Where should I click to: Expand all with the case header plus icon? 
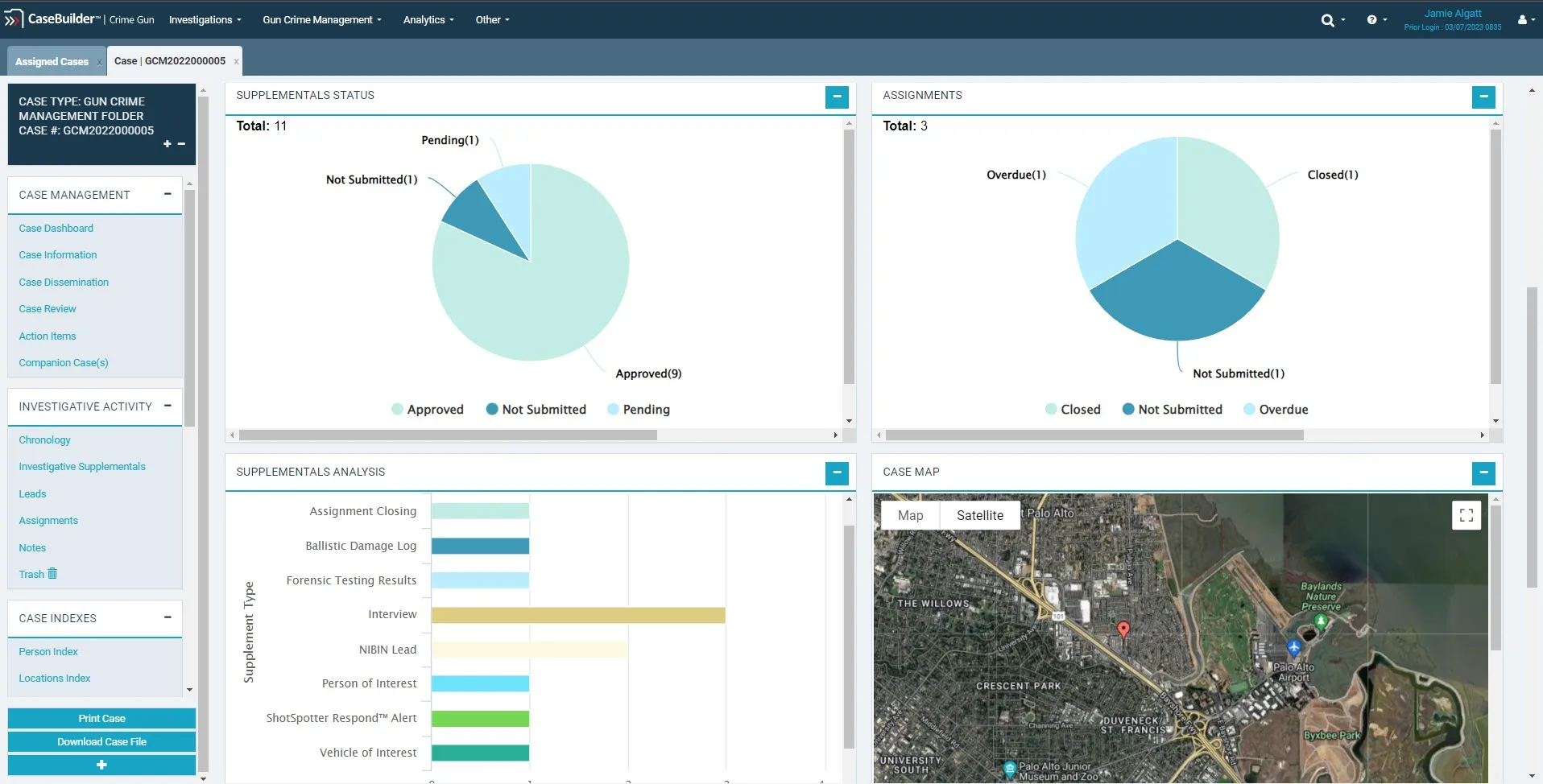pyautogui.click(x=168, y=144)
